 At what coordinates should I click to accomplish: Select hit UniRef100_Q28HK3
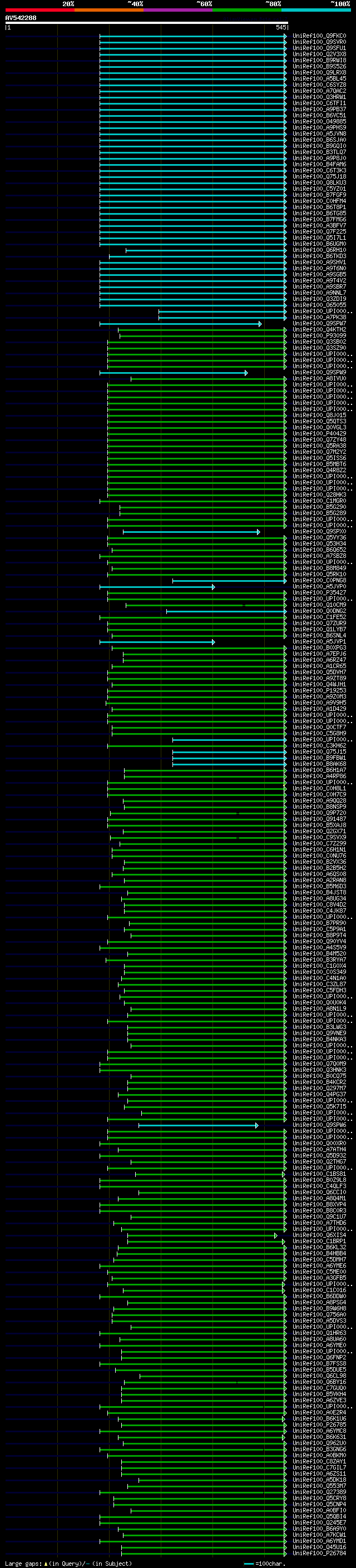pyautogui.click(x=319, y=495)
